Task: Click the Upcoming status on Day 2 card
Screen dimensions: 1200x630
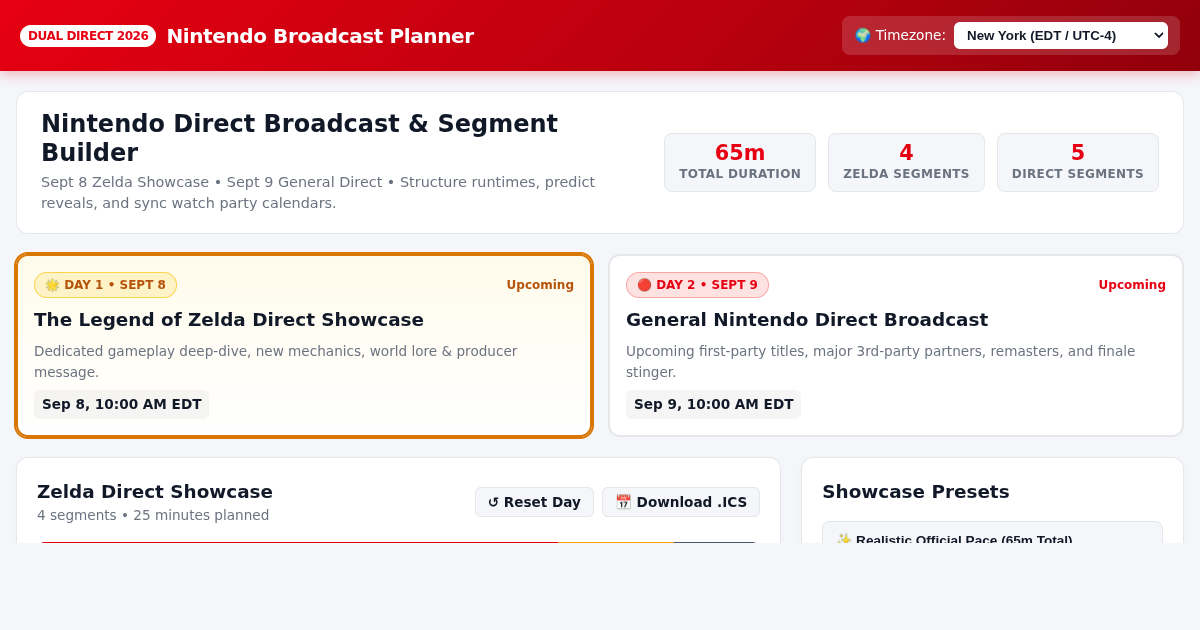Action: (1132, 285)
